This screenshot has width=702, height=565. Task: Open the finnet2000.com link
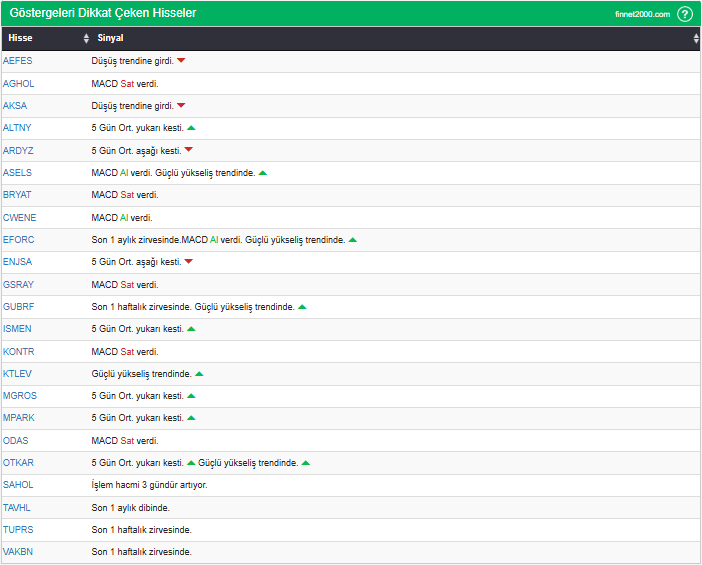642,14
